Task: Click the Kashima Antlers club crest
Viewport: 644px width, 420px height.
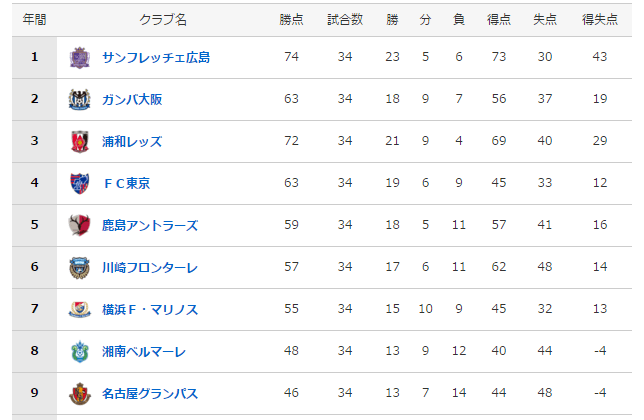Action: point(79,226)
